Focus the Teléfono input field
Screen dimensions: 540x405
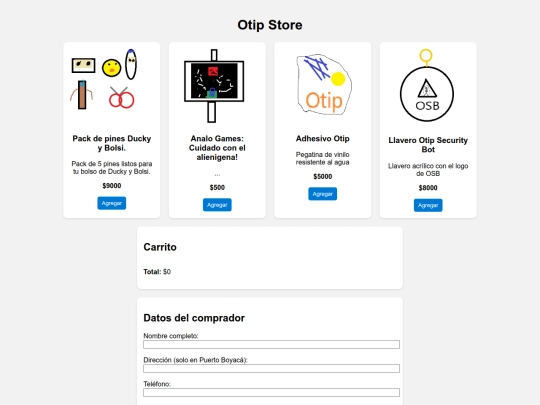tap(271, 393)
